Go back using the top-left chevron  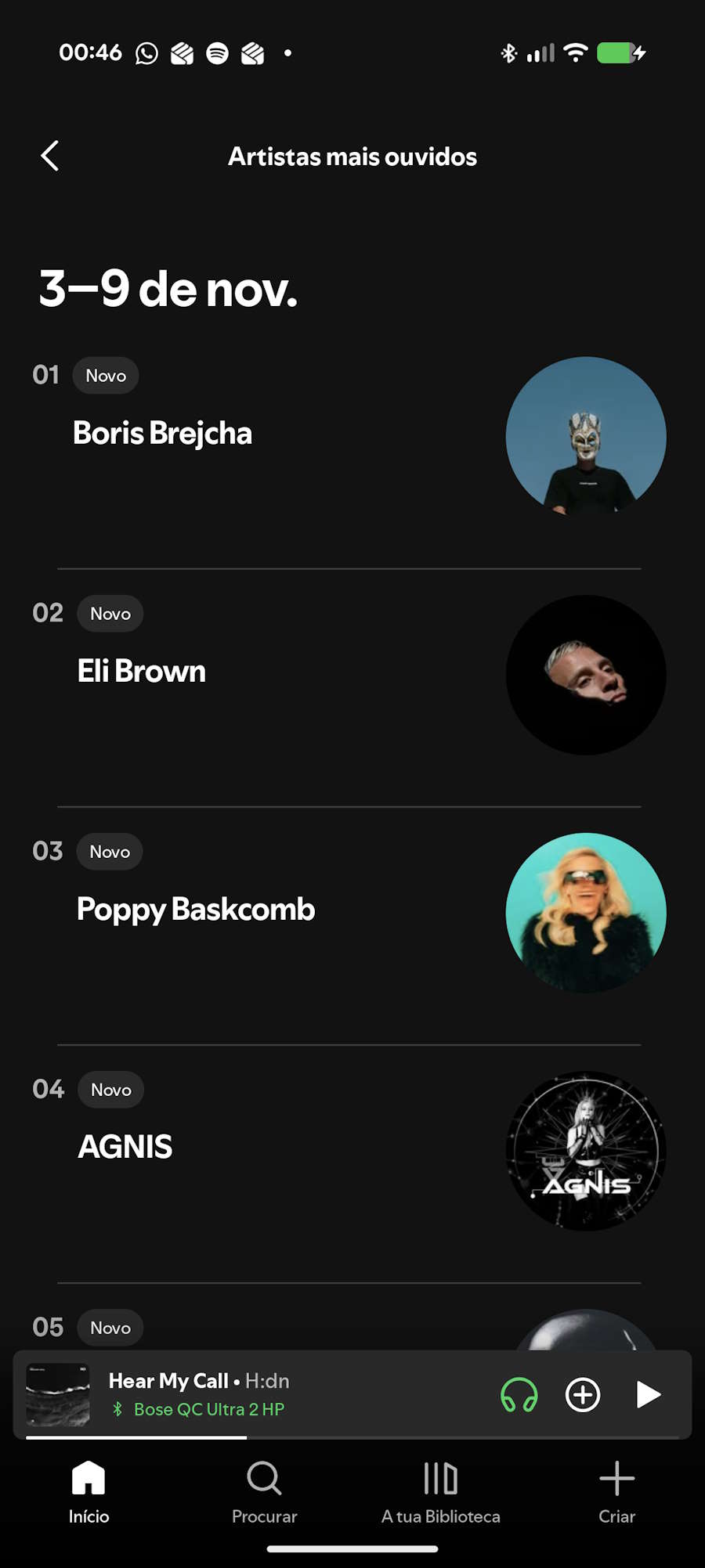click(x=50, y=156)
